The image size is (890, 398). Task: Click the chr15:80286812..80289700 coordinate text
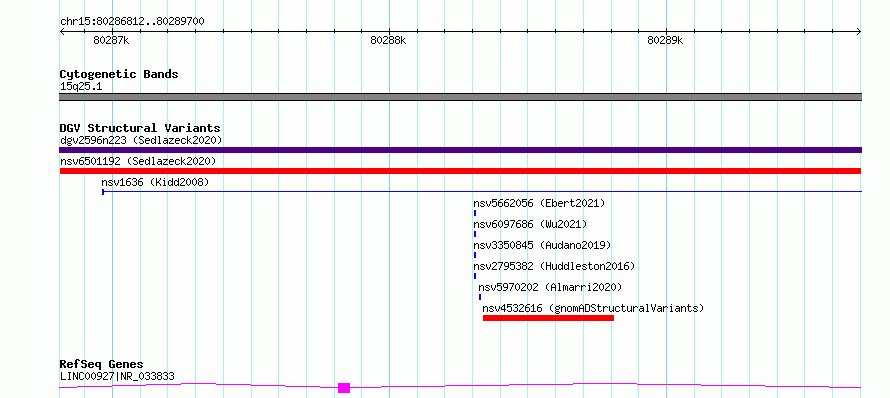point(132,21)
